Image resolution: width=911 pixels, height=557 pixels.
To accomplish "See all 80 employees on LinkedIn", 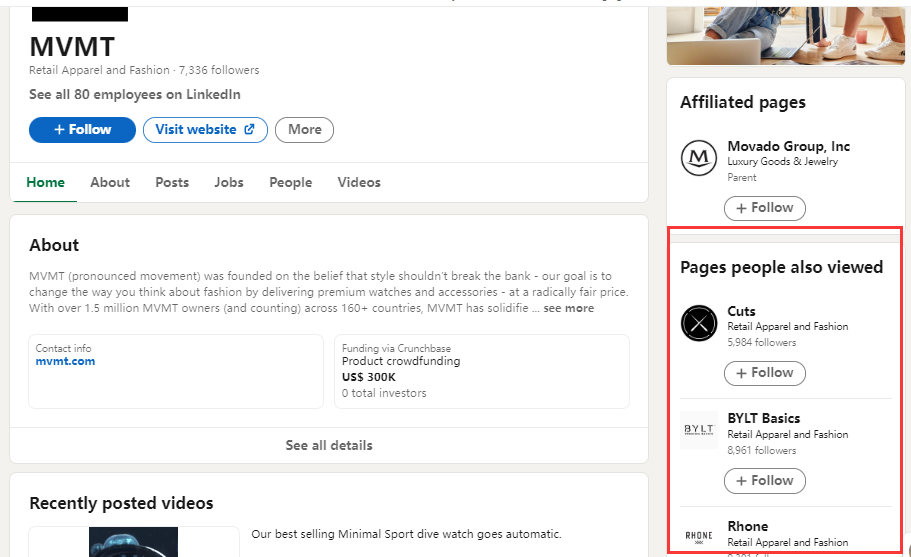I will click(x=135, y=94).
